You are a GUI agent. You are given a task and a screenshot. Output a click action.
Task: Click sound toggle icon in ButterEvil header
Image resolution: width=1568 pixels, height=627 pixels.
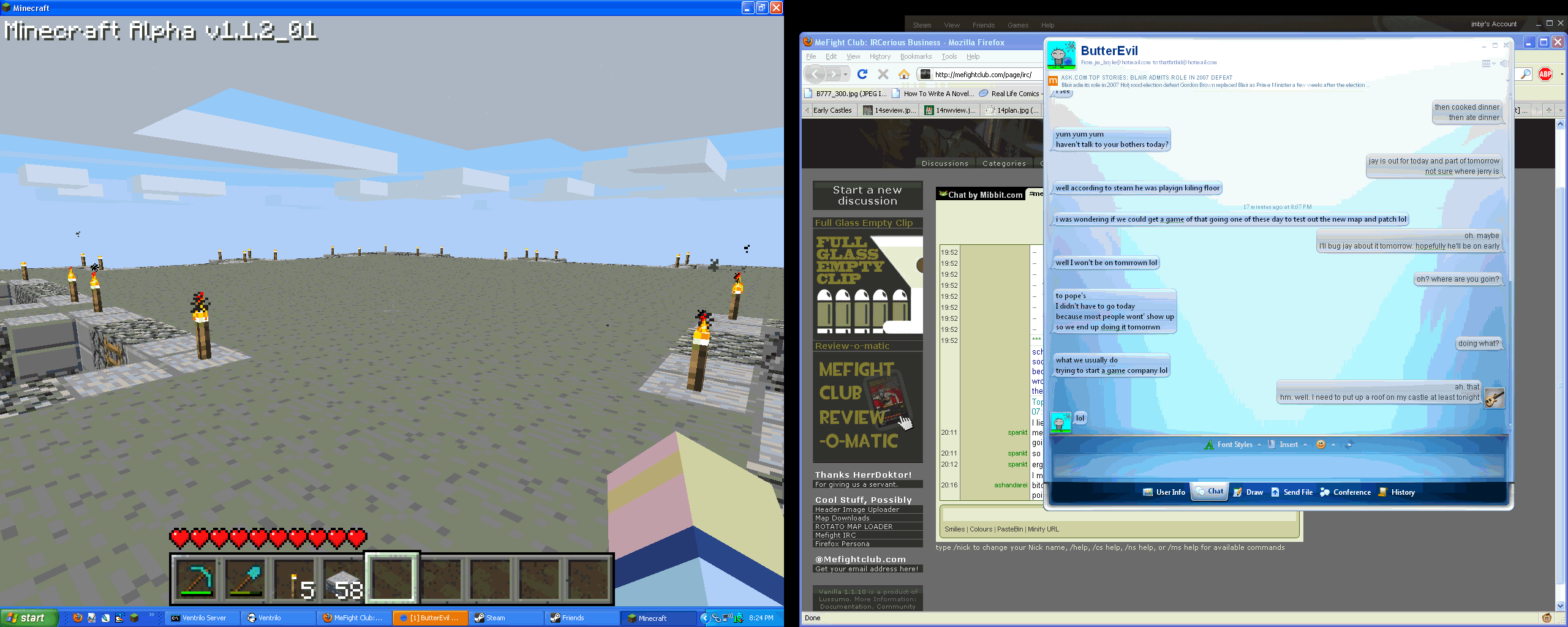[1504, 63]
